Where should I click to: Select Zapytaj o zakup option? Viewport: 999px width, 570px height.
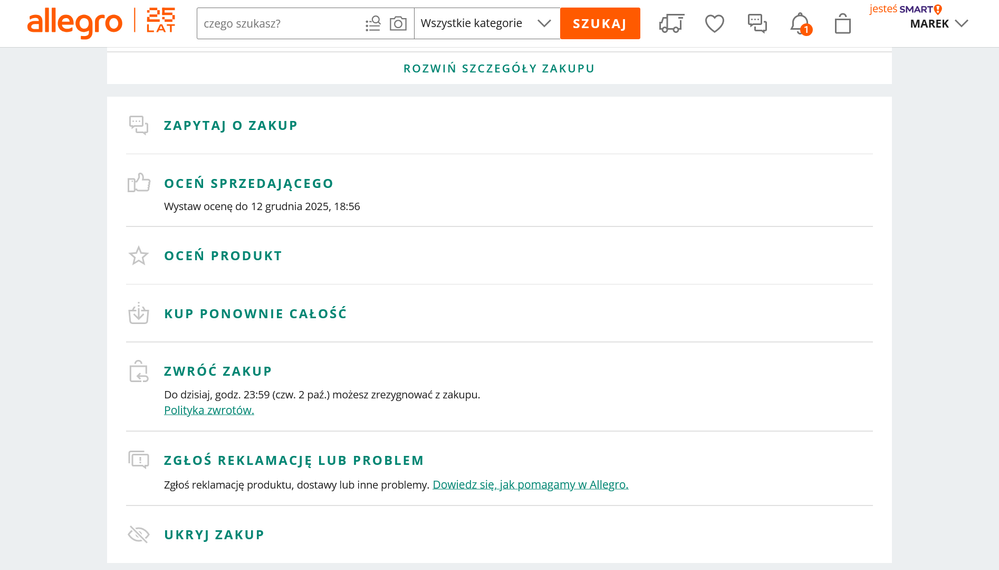[231, 126]
